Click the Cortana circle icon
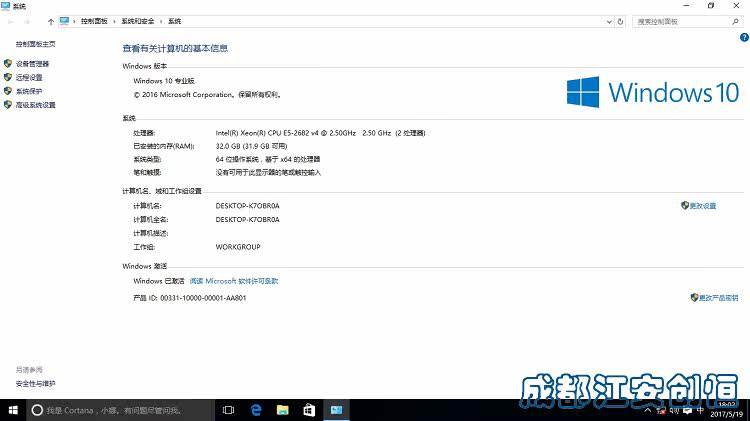 pos(37,410)
